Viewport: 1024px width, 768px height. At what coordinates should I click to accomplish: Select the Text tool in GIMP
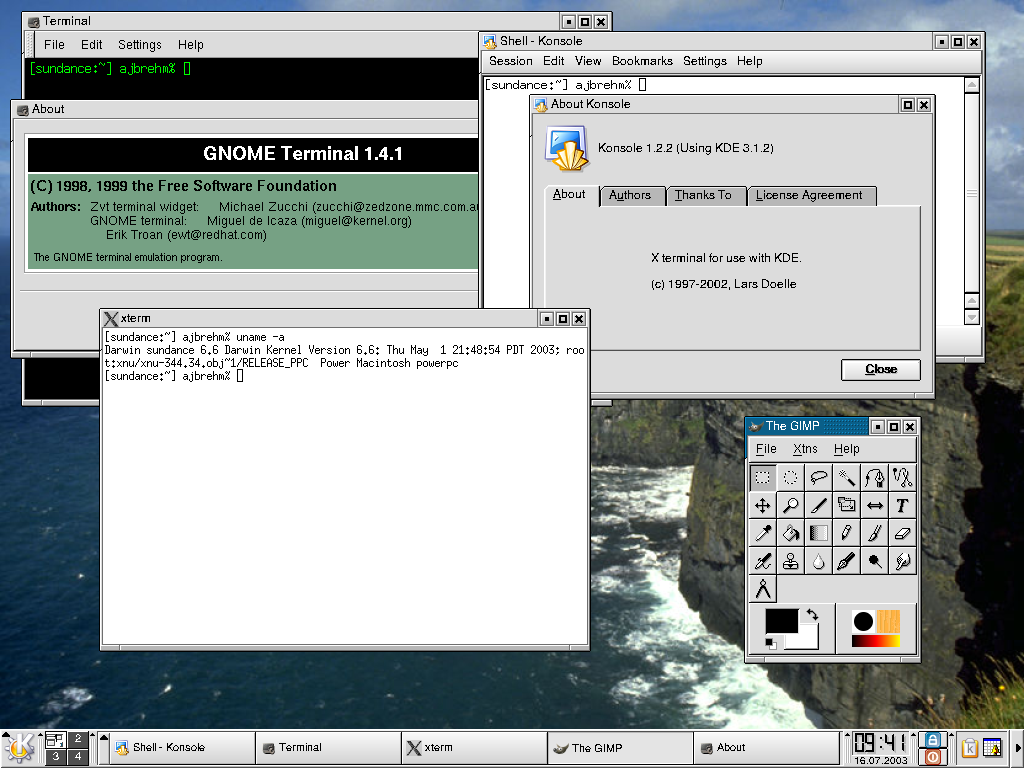click(903, 505)
